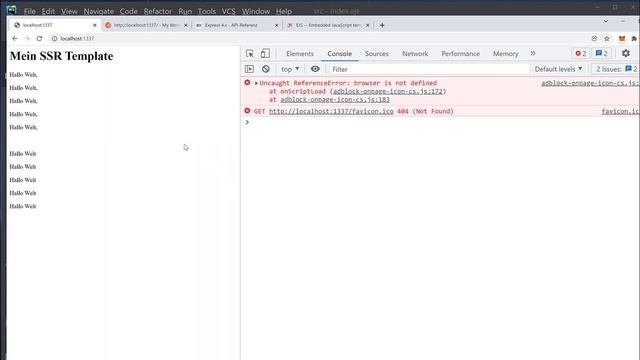Open the 2 Issues link
Image resolution: width=640 pixels, height=360 pixels.
click(x=616, y=69)
